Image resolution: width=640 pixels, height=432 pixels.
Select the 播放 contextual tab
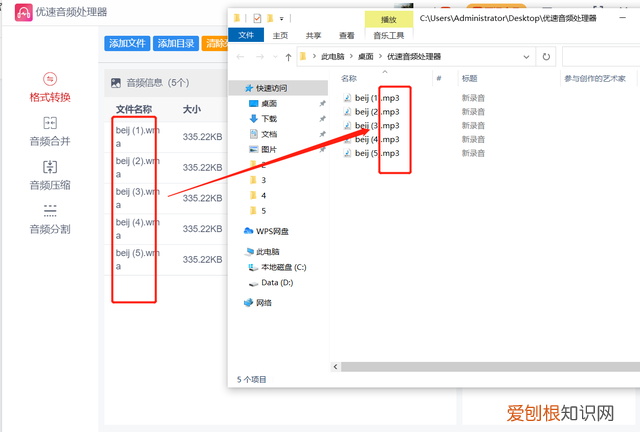click(x=389, y=19)
